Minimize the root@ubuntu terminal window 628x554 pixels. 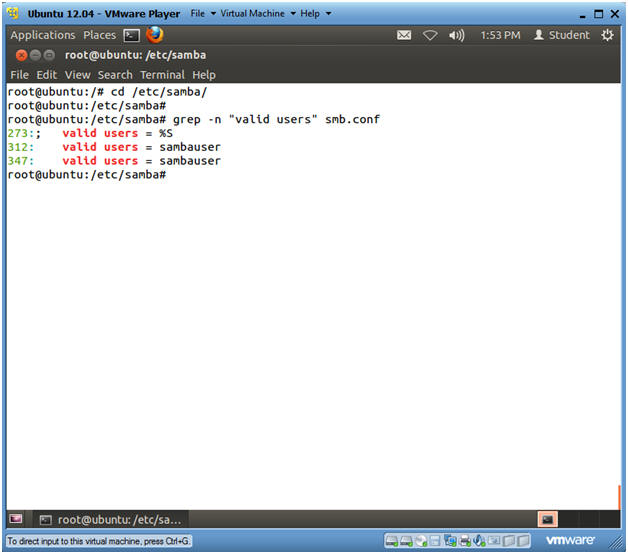point(35,55)
